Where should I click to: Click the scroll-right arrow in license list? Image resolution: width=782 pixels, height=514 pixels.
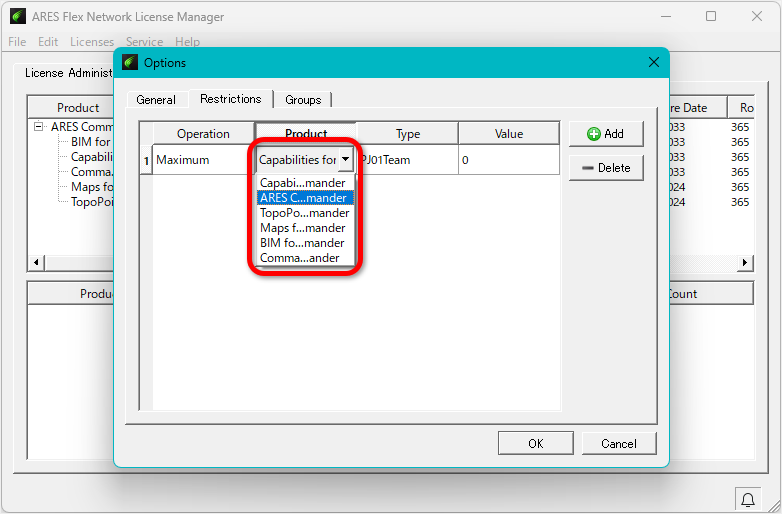745,262
